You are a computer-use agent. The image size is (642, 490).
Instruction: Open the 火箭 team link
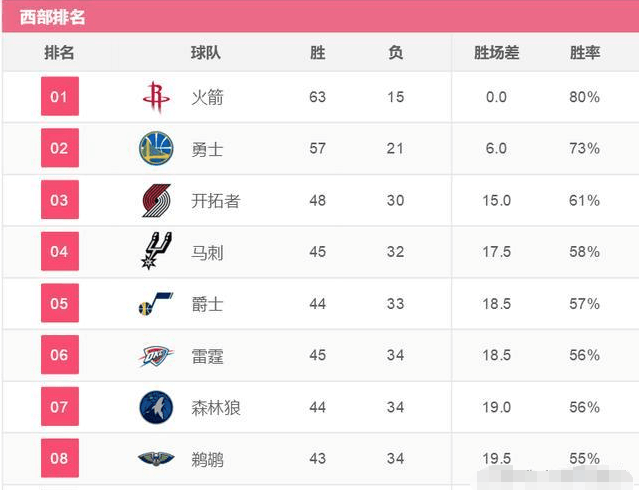(x=207, y=97)
